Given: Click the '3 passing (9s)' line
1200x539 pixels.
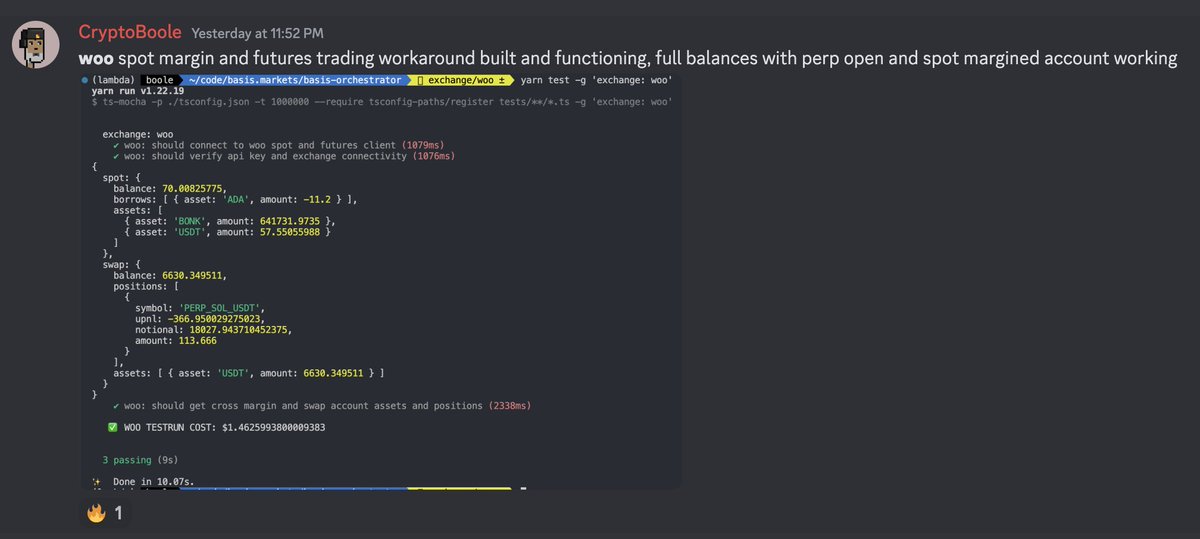Looking at the screenshot, I should [140, 460].
